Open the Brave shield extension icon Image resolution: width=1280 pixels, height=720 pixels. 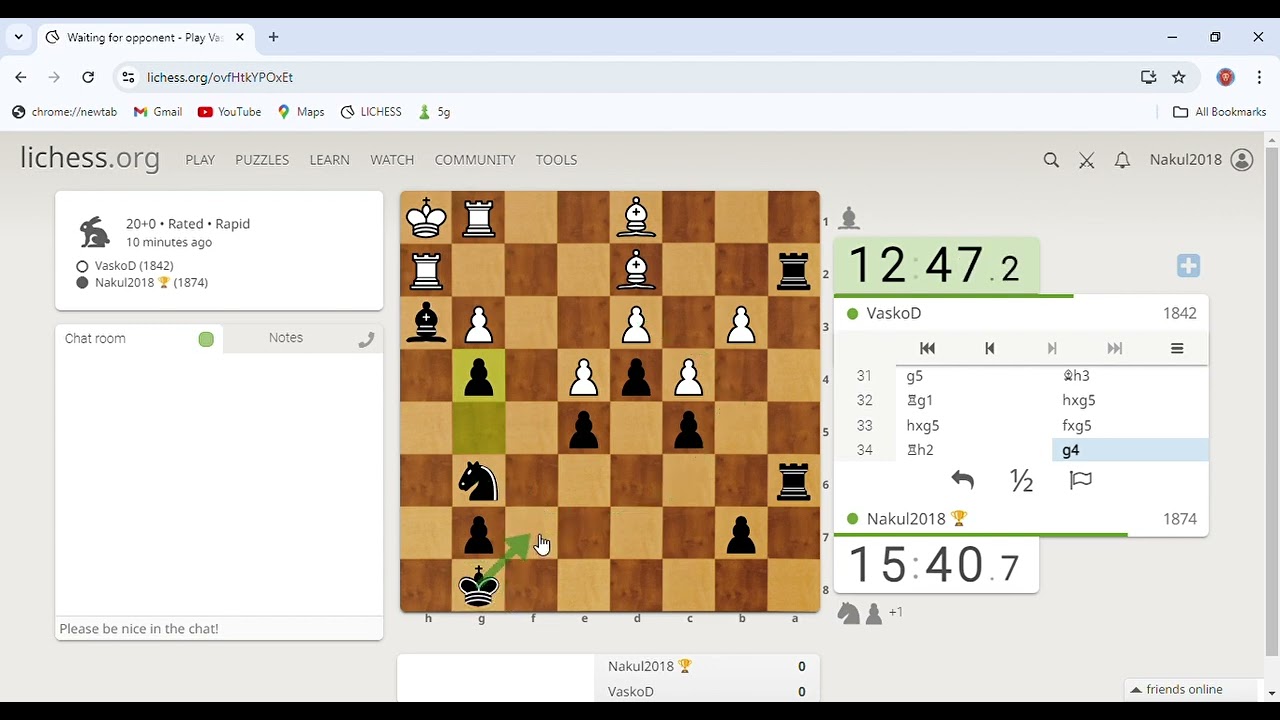(1225, 77)
